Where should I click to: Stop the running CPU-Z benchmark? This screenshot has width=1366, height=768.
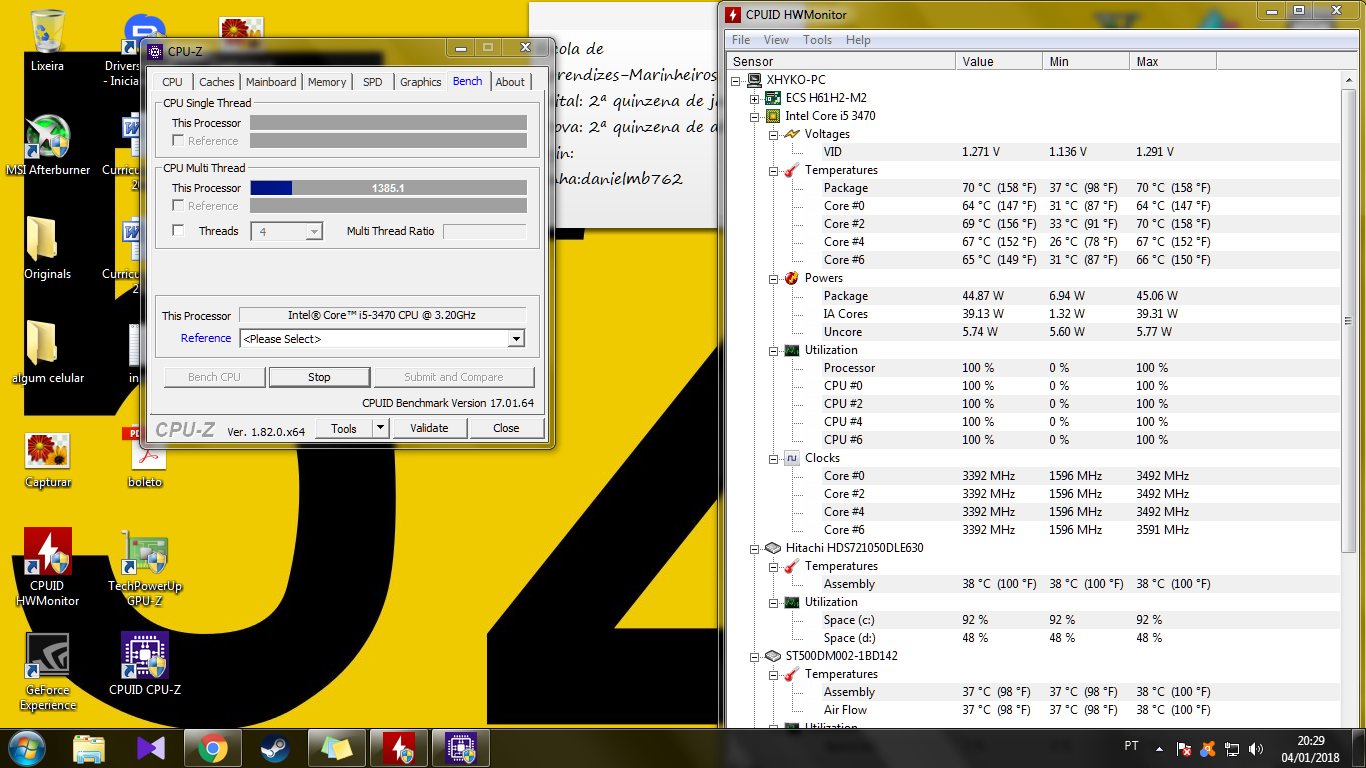coord(319,377)
